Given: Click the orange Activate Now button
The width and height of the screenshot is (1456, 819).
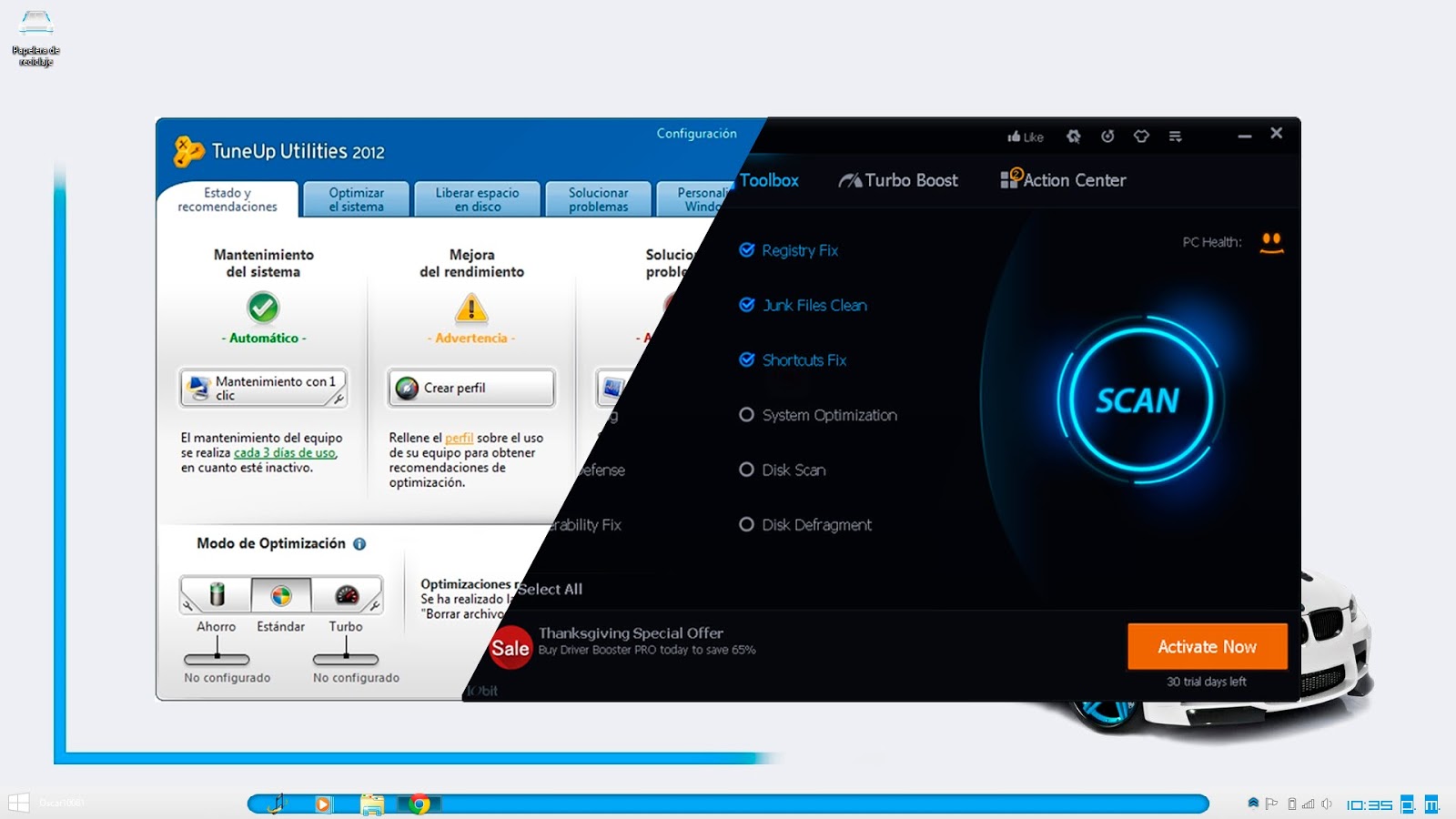Looking at the screenshot, I should coord(1207,646).
